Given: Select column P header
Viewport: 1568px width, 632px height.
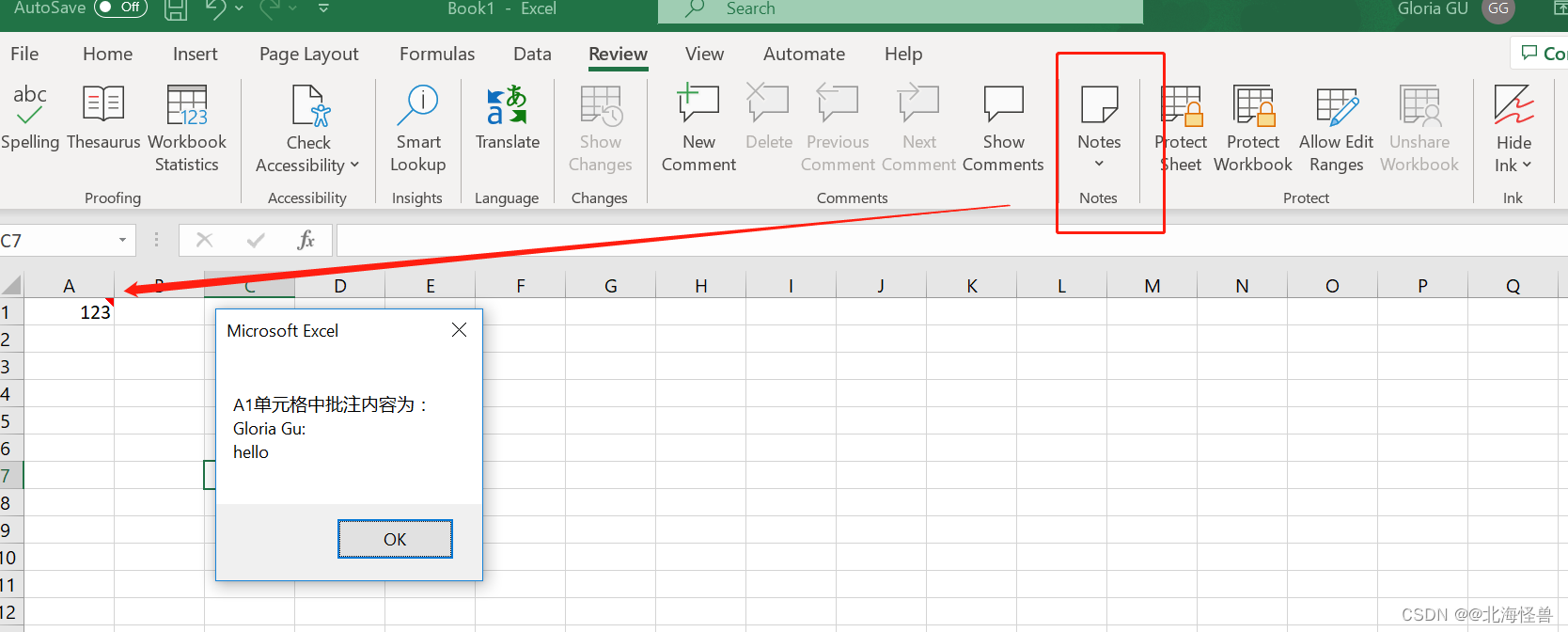Looking at the screenshot, I should click(x=1422, y=286).
